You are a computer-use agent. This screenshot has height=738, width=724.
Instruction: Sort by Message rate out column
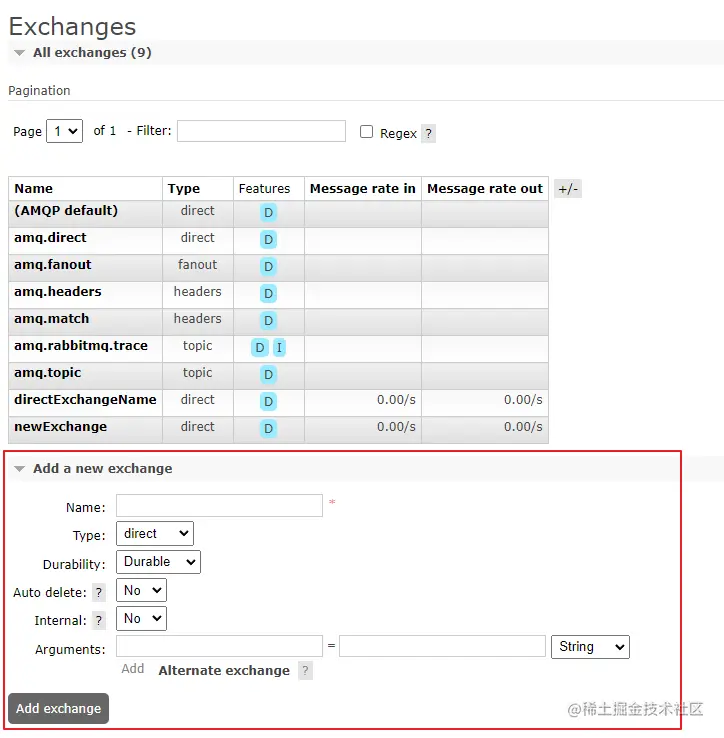point(485,188)
